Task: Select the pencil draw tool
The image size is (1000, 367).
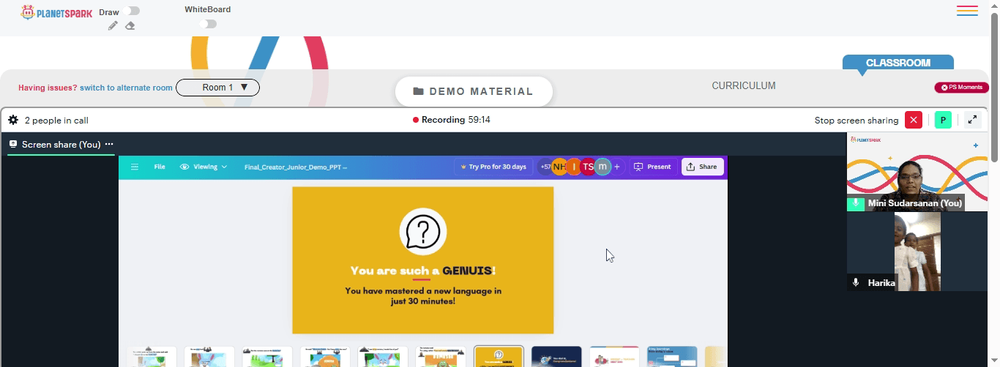Action: (x=113, y=26)
